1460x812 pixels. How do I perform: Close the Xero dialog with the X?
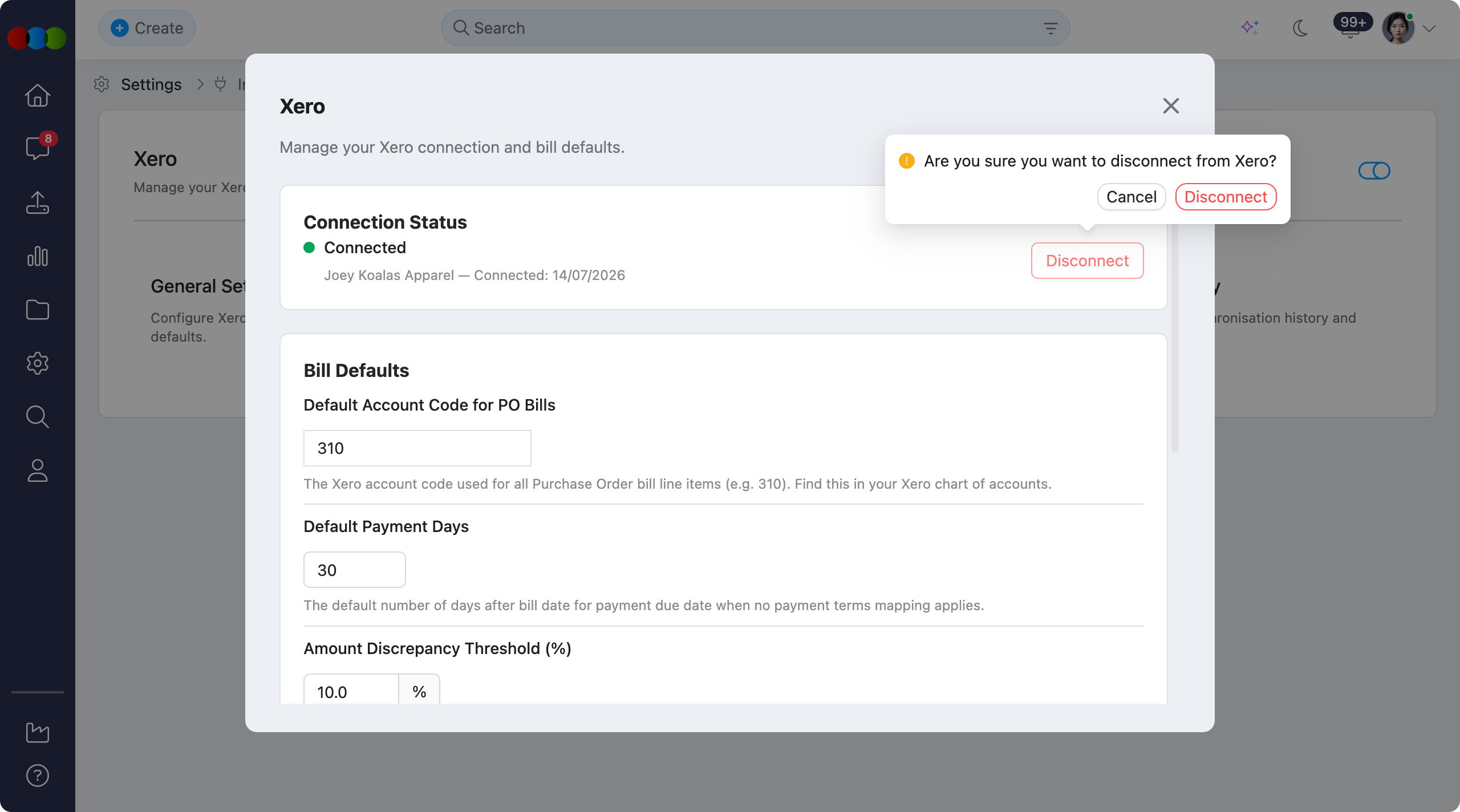click(x=1171, y=105)
